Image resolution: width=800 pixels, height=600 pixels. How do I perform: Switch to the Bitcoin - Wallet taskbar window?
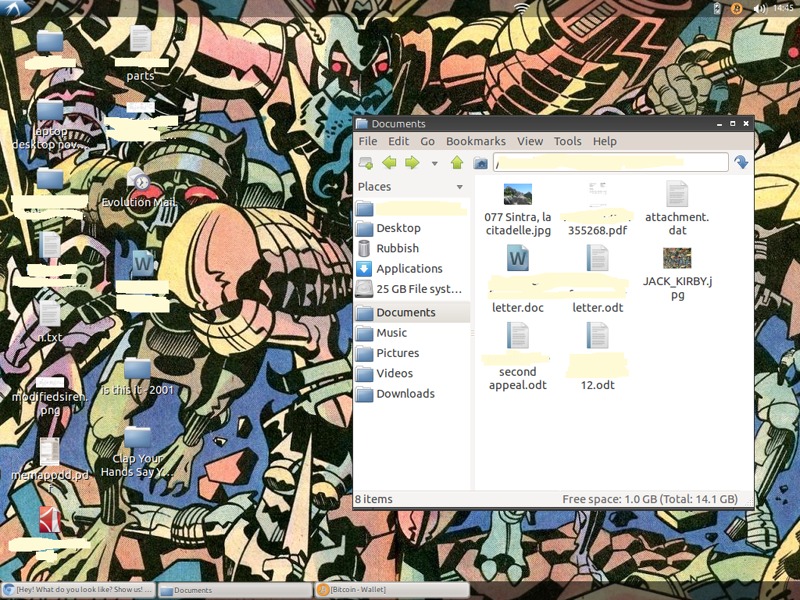392,590
